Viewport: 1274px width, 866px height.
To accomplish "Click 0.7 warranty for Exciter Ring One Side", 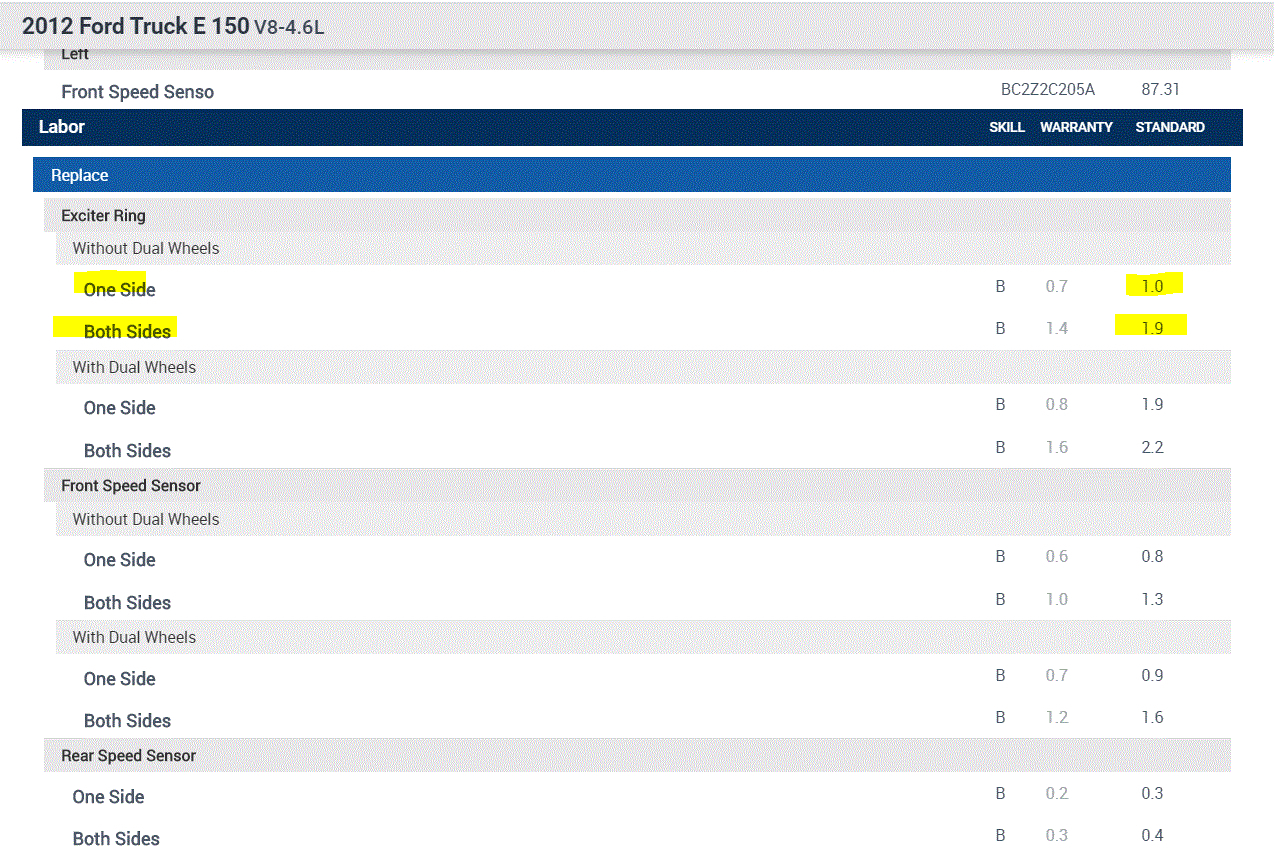I will coord(1056,286).
